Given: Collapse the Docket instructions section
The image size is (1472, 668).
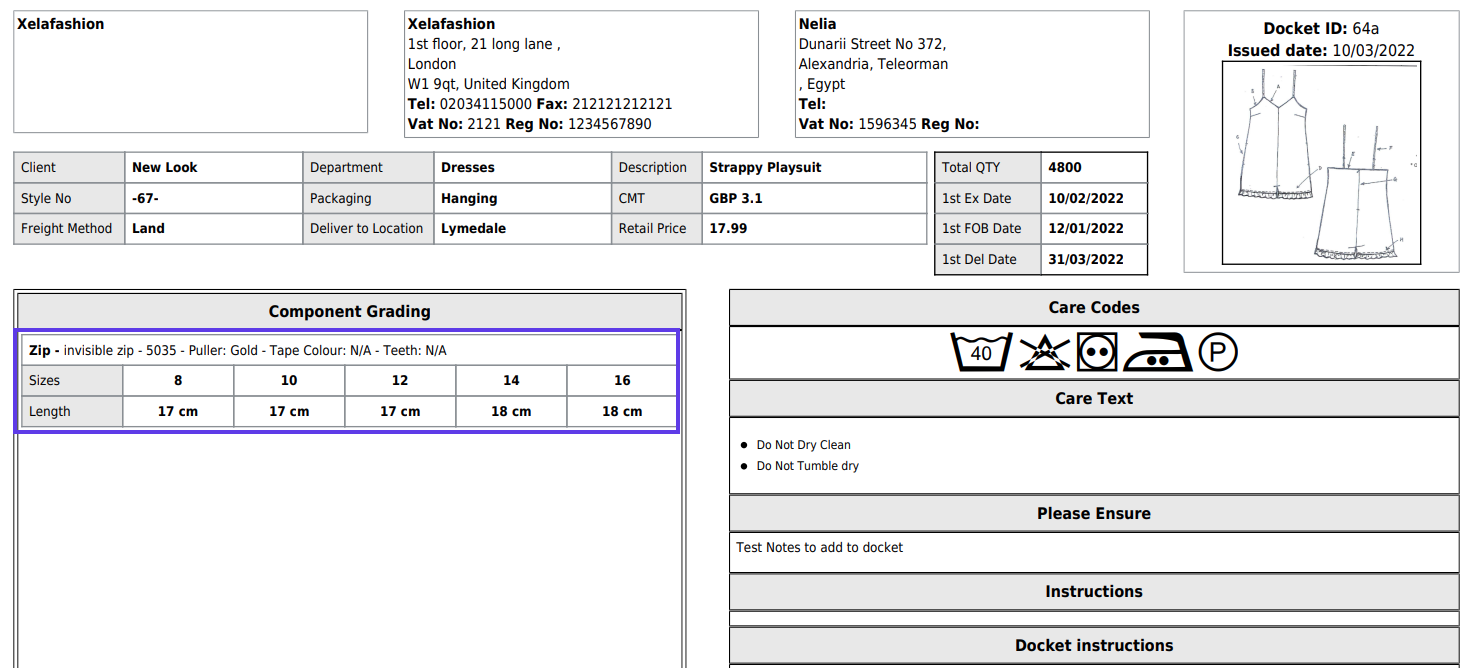Looking at the screenshot, I should tap(1094, 645).
